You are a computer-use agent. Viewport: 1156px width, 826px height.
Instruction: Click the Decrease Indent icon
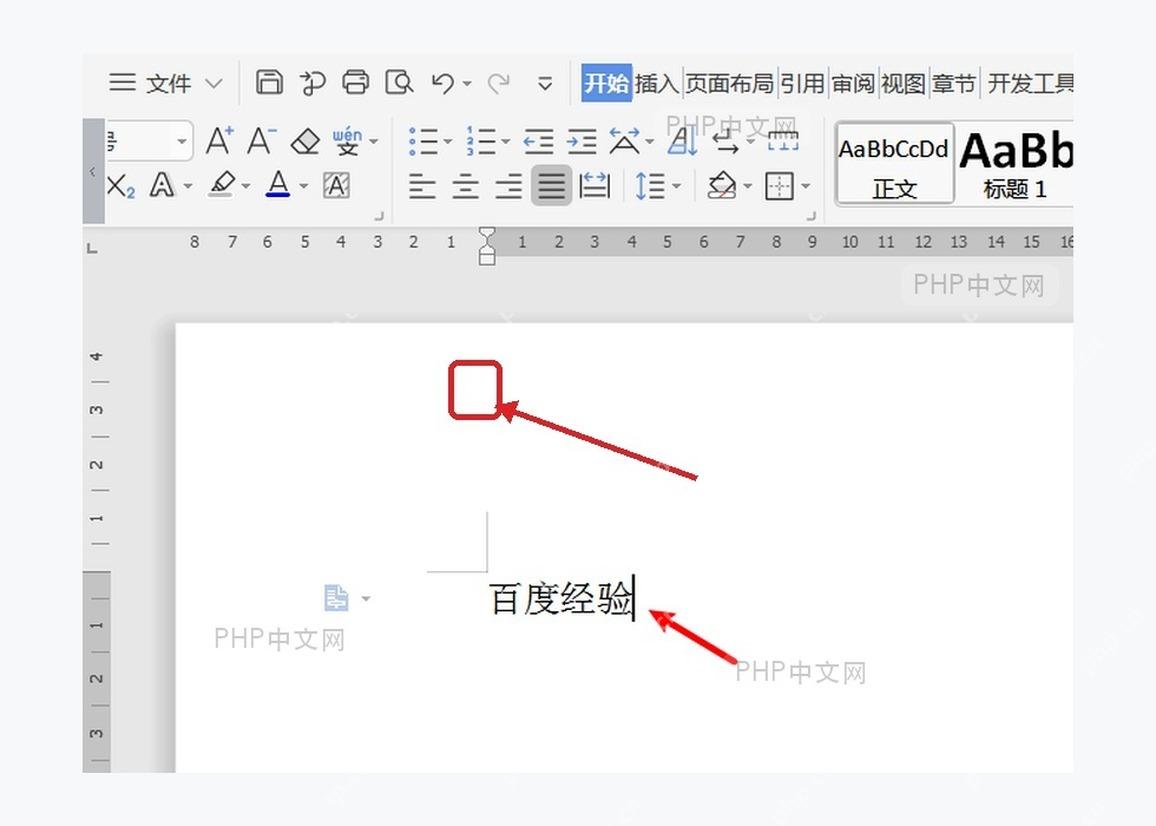tap(538, 141)
